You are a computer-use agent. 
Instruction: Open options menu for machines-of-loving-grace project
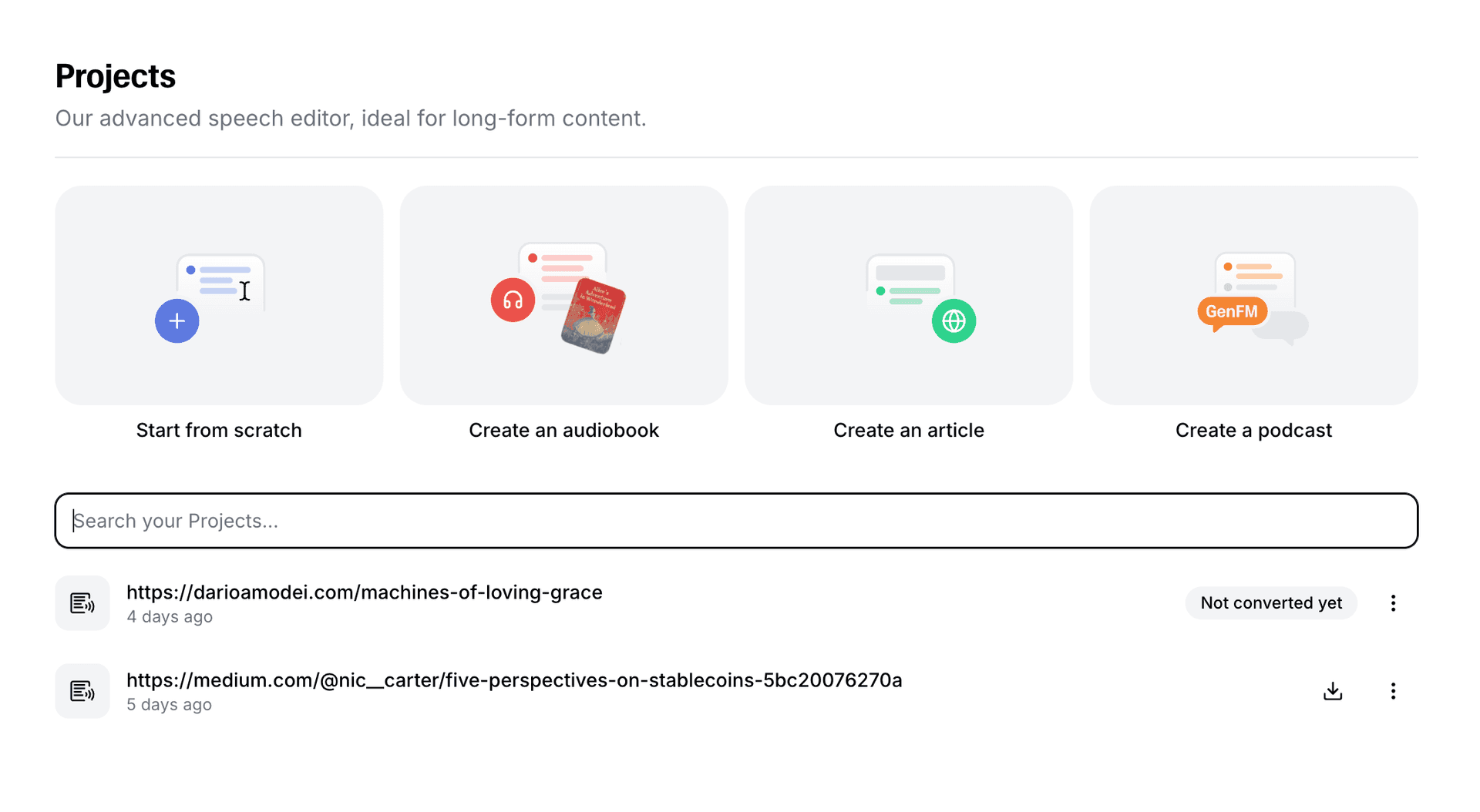pyautogui.click(x=1393, y=603)
